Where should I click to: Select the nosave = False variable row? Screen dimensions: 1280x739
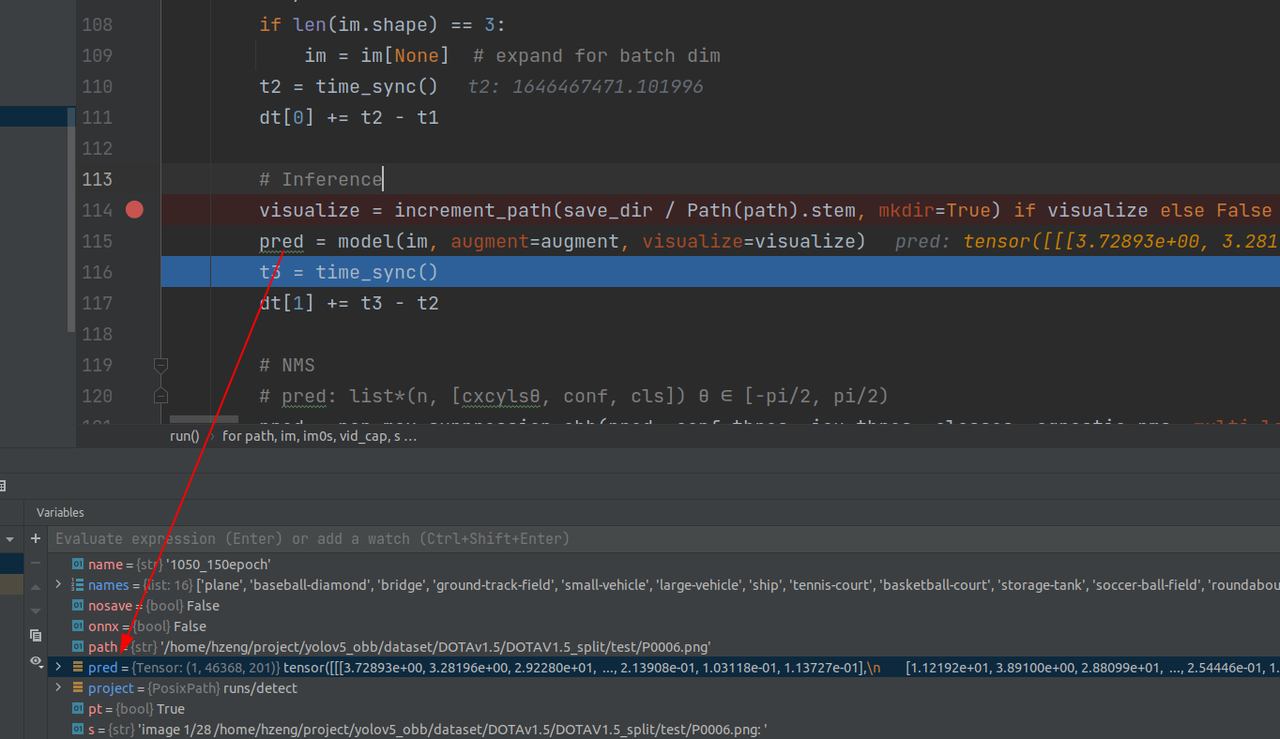664,606
